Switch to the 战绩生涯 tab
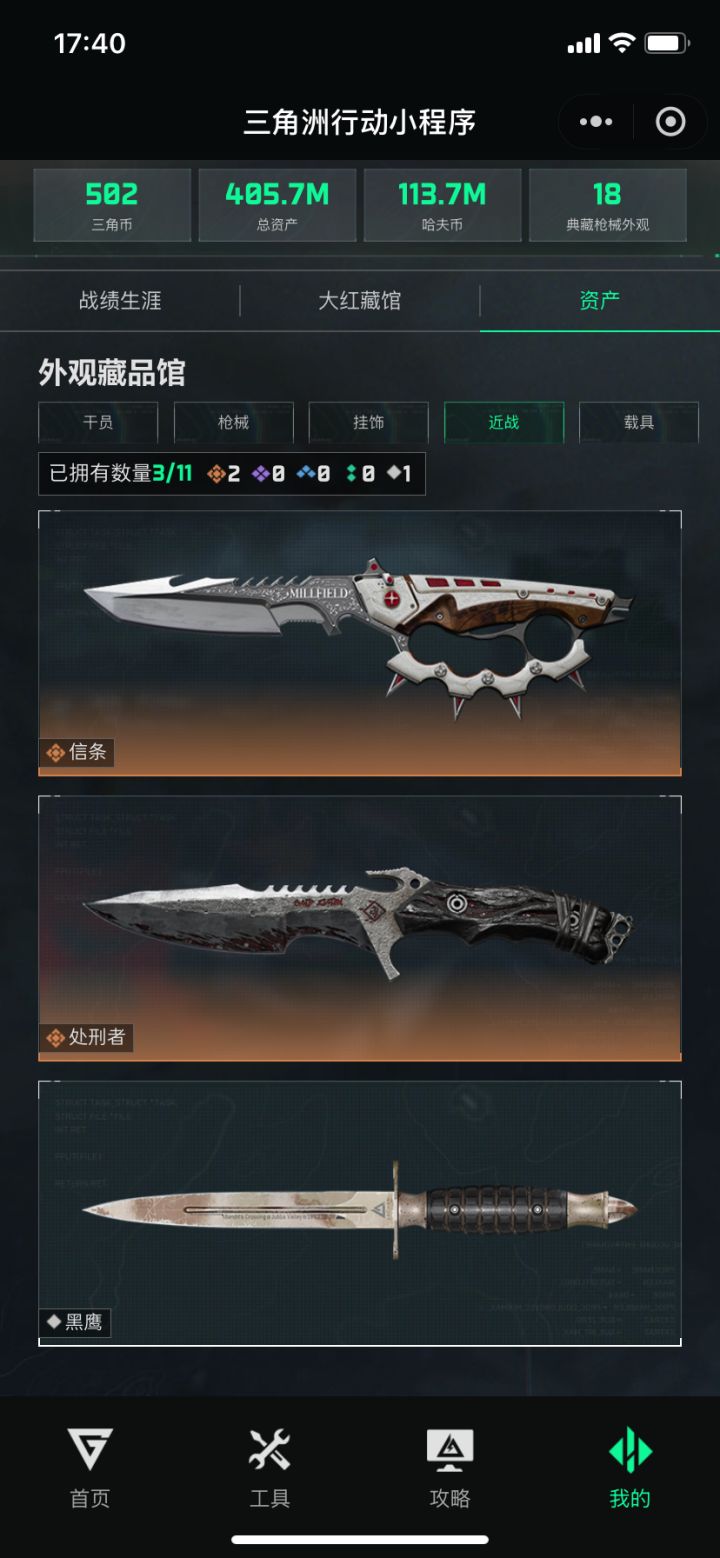The height and width of the screenshot is (1558, 720). [x=120, y=301]
